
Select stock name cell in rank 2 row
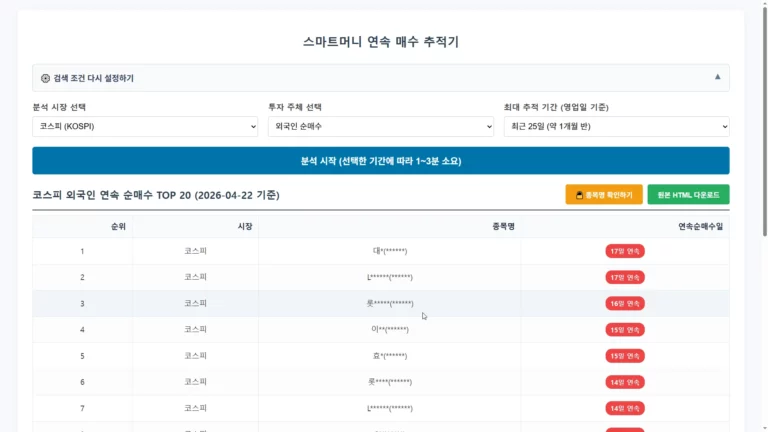coord(390,277)
